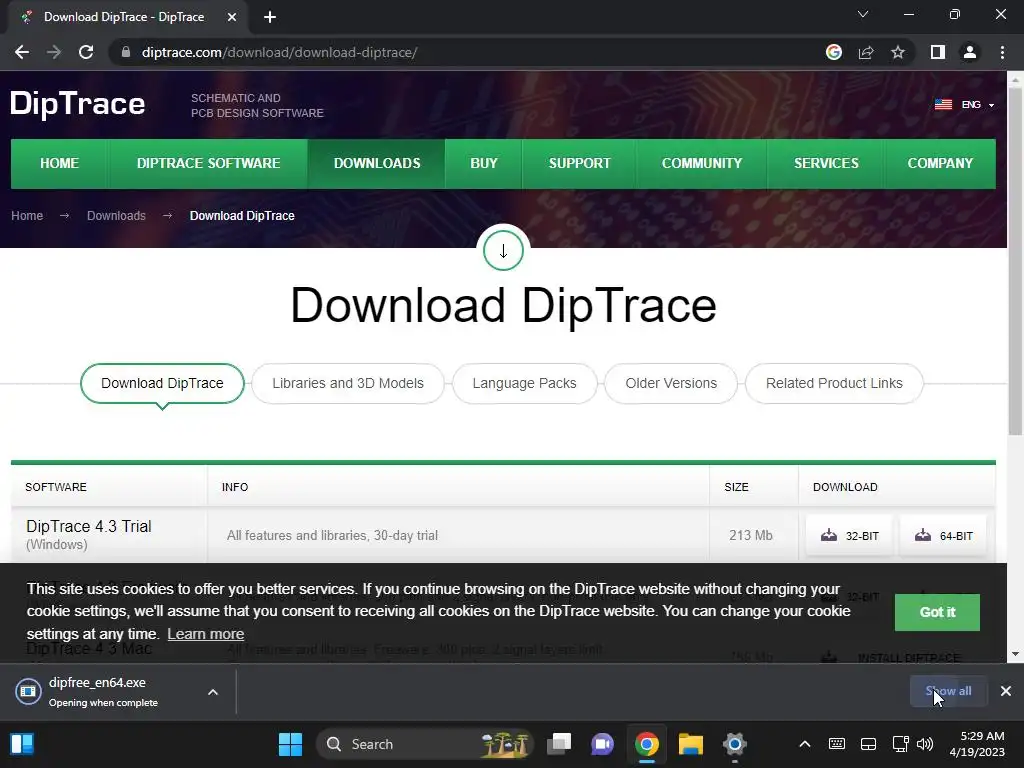Go back with the browser back arrow
Image resolution: width=1024 pixels, height=768 pixels.
coord(22,52)
